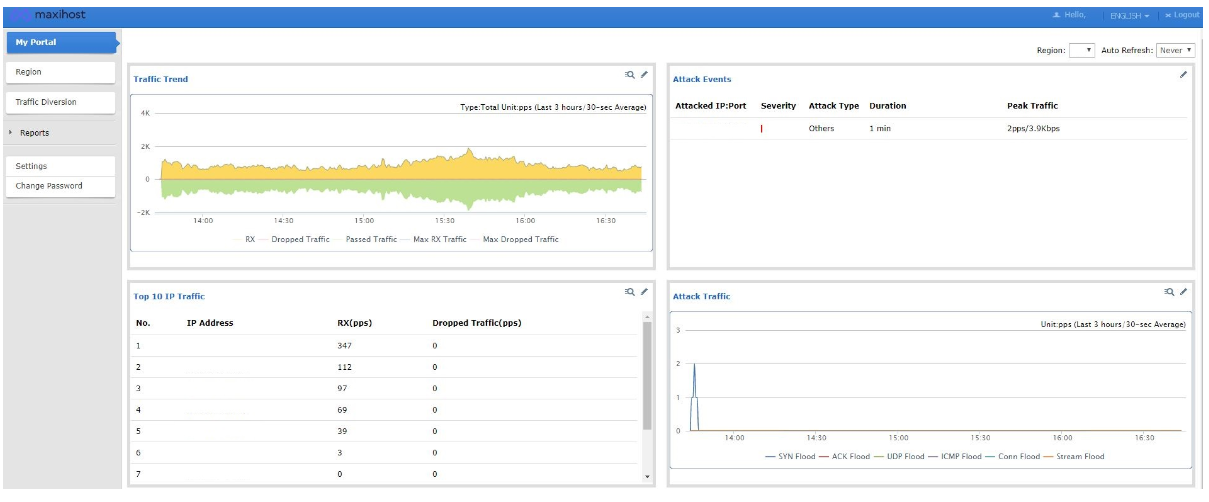The width and height of the screenshot is (1209, 502).
Task: Edit the Top 10 IP Traffic panel via pencil
Action: (644, 291)
